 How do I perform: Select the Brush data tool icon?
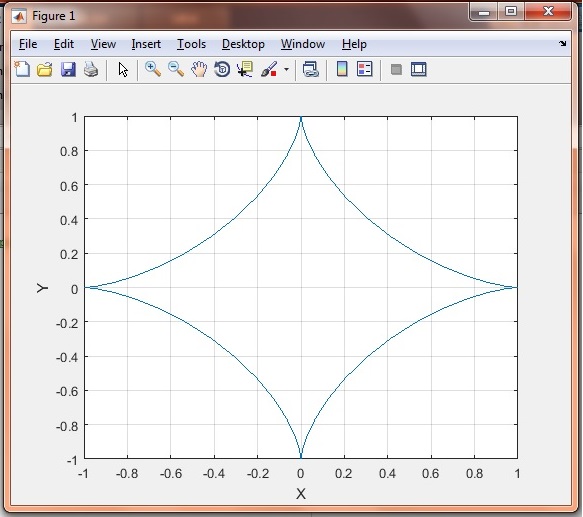coord(269,70)
